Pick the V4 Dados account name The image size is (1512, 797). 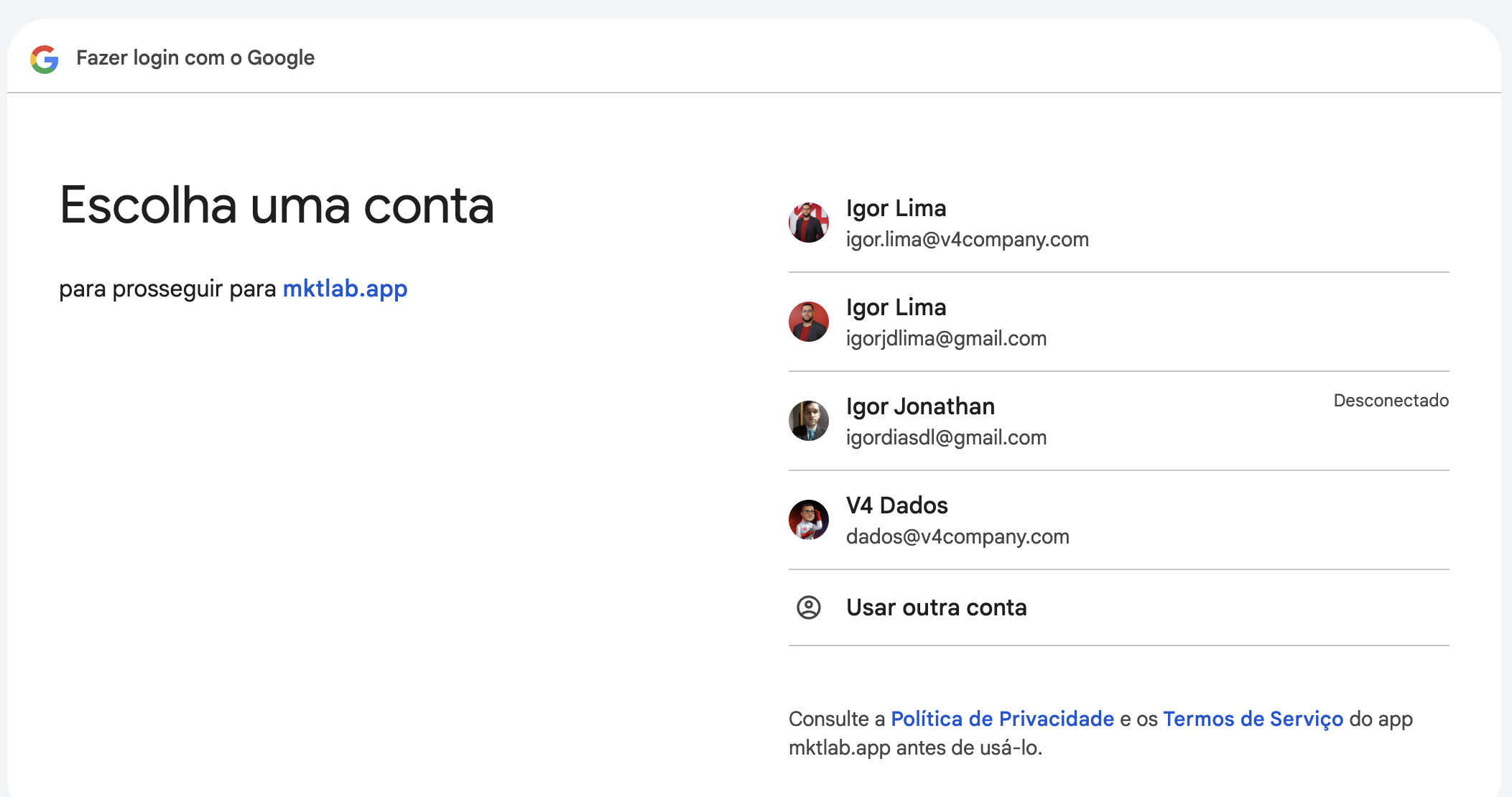coord(896,505)
